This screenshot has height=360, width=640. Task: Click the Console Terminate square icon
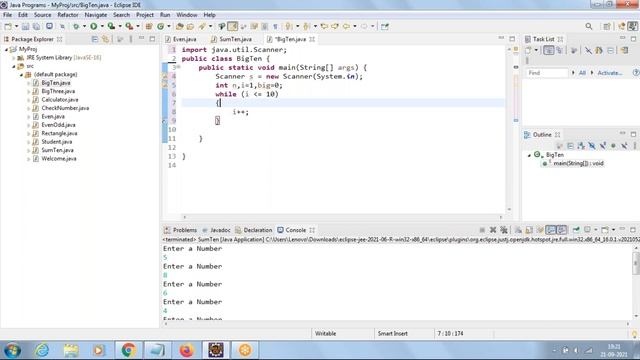click(x=482, y=230)
